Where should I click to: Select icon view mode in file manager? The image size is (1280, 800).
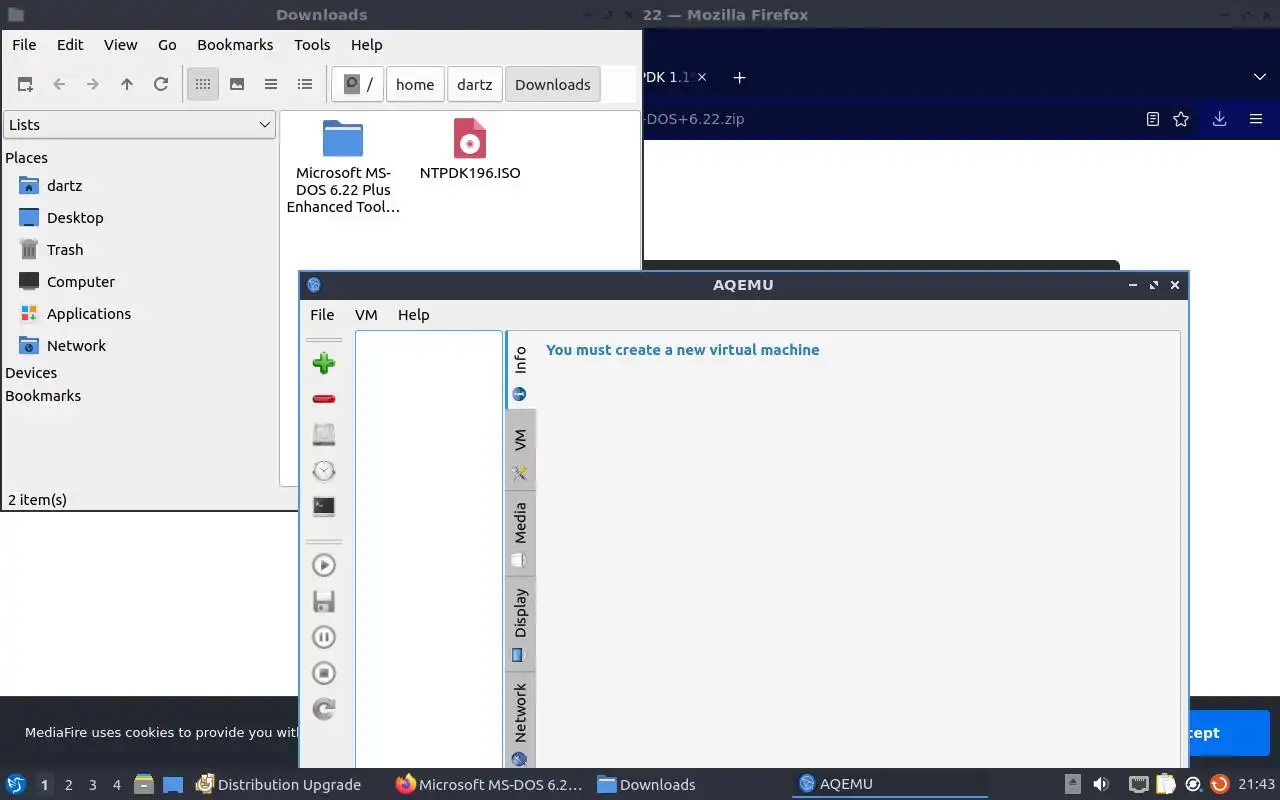[x=203, y=84]
